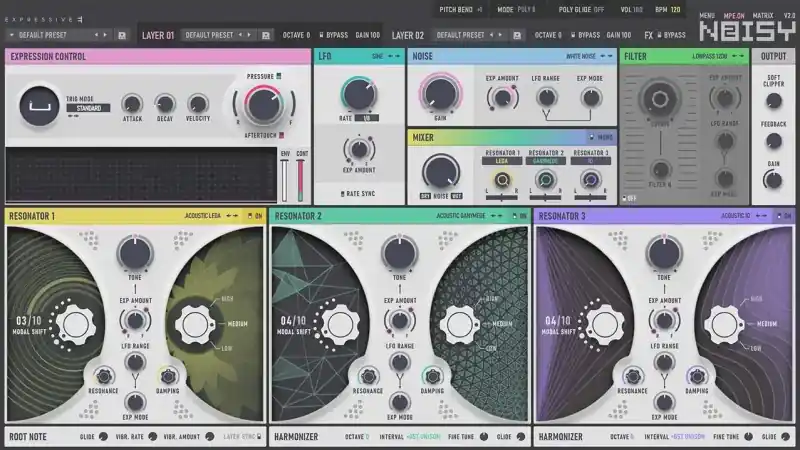Select the Layer 02 tab
Image resolution: width=800 pixels, height=450 pixels.
(408, 35)
